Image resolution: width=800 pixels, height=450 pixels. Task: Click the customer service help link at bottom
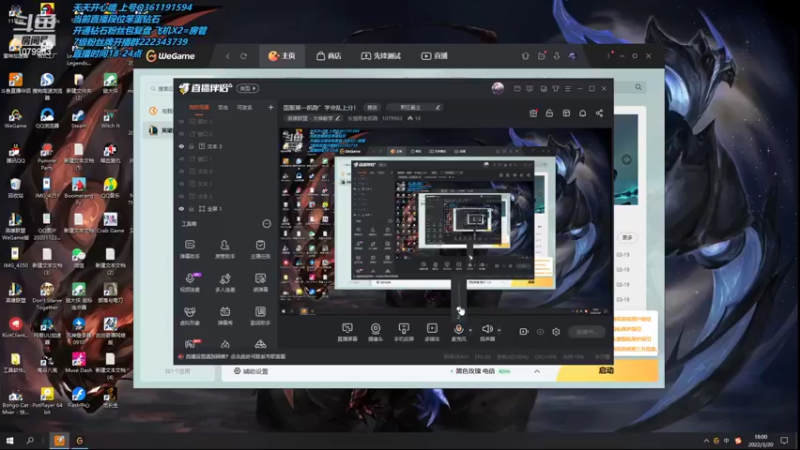tap(232, 357)
